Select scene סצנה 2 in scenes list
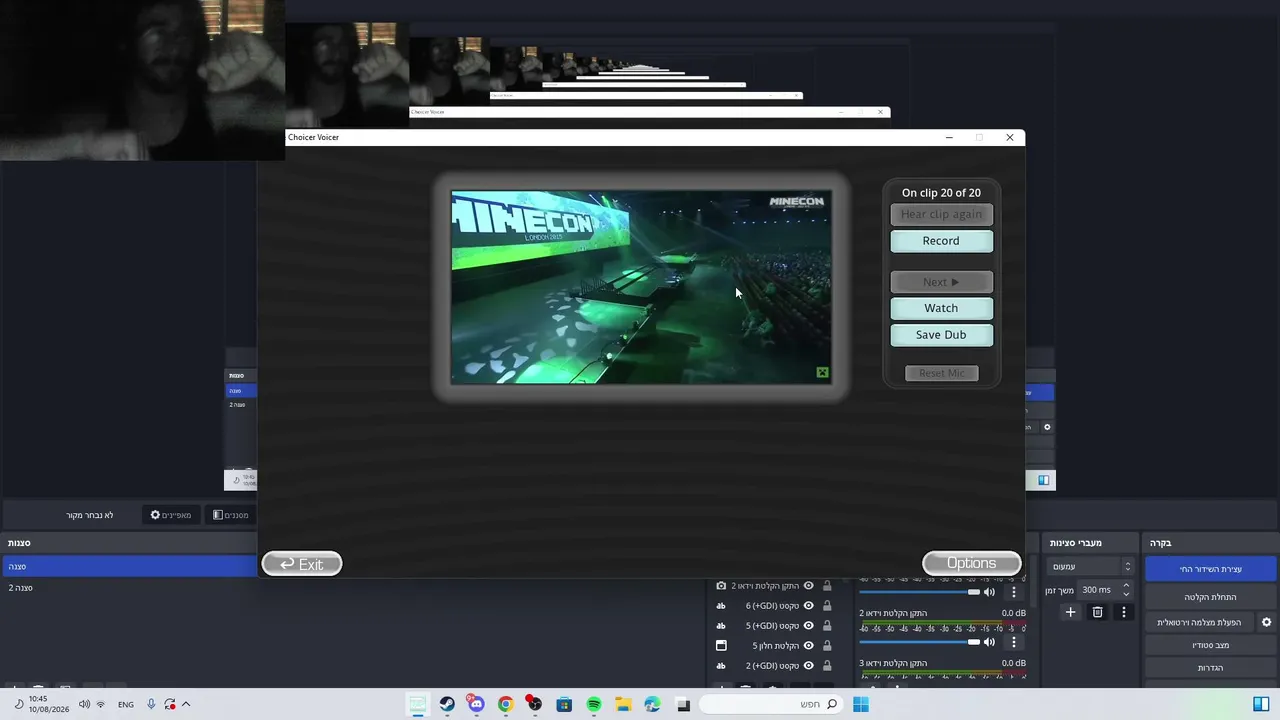The height and width of the screenshot is (720, 1280). click(x=129, y=588)
